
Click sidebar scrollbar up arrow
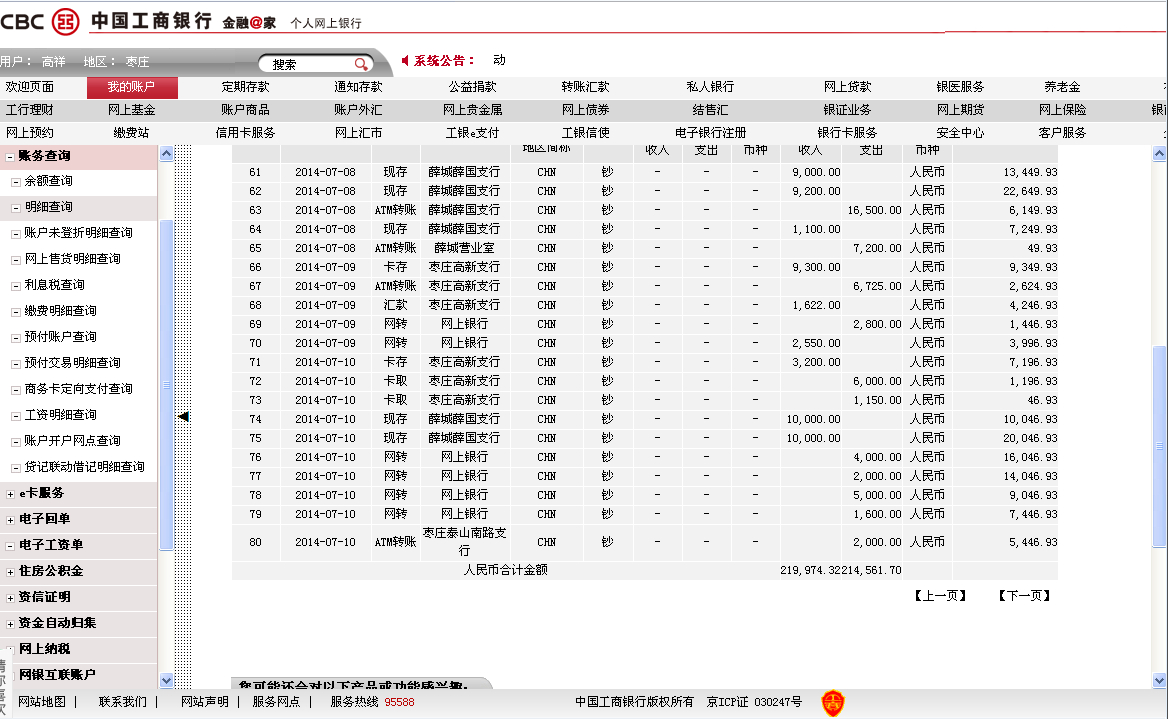tap(166, 153)
